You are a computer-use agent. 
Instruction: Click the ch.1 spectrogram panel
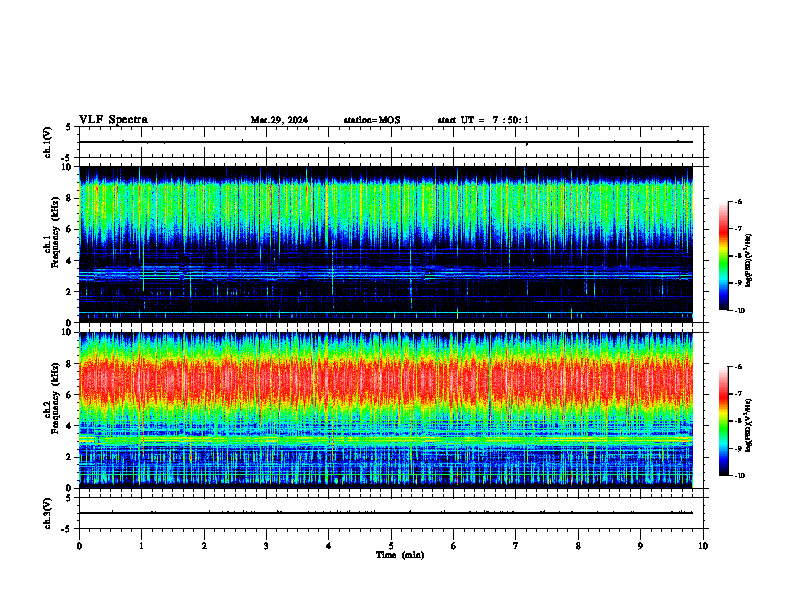pyautogui.click(x=386, y=244)
